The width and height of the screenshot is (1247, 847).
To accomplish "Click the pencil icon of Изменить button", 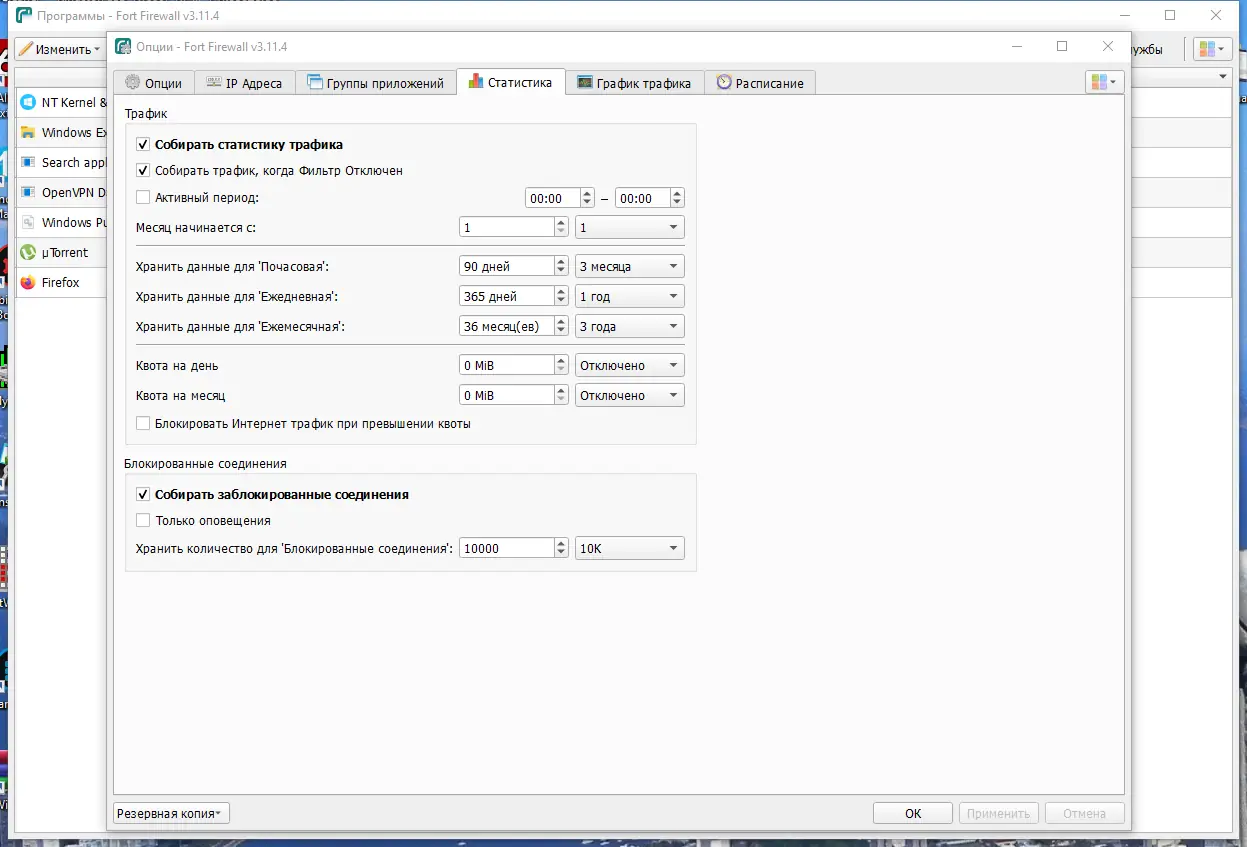I will (x=25, y=49).
